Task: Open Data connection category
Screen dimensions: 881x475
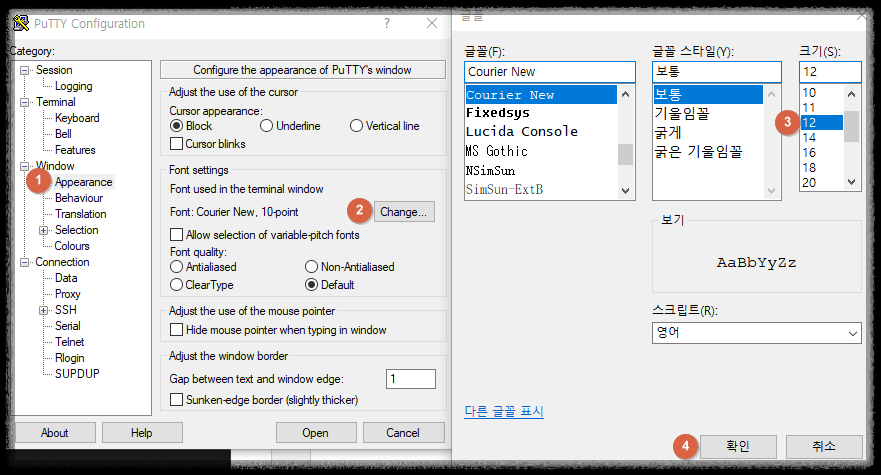Action: (66, 278)
